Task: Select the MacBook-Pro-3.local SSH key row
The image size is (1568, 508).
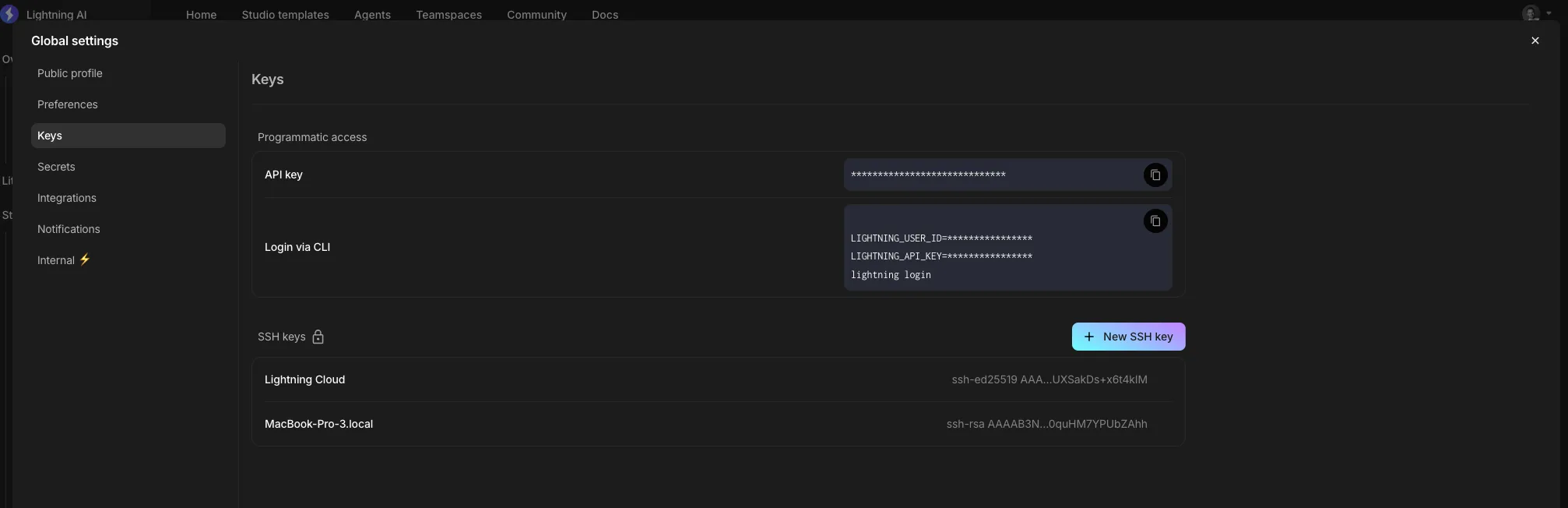Action: click(x=718, y=424)
